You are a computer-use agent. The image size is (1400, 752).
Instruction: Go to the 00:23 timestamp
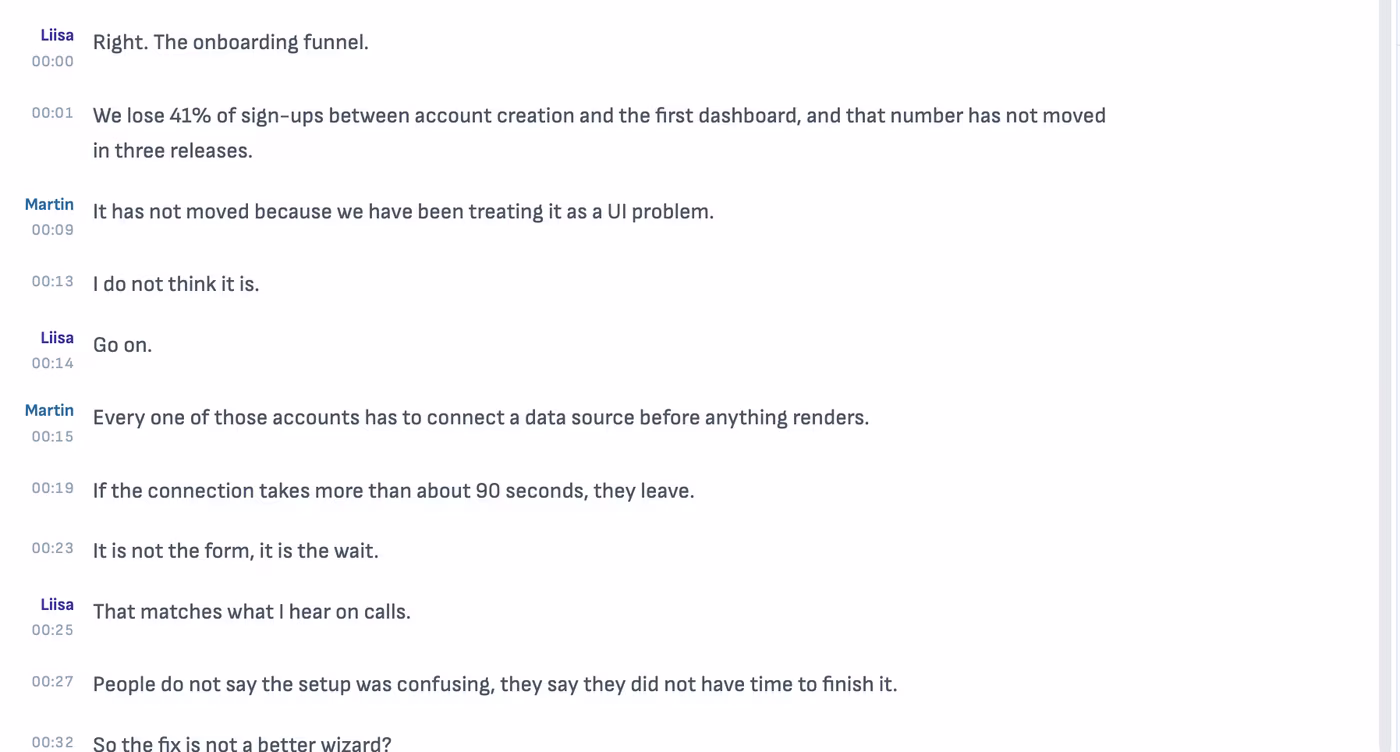52,548
